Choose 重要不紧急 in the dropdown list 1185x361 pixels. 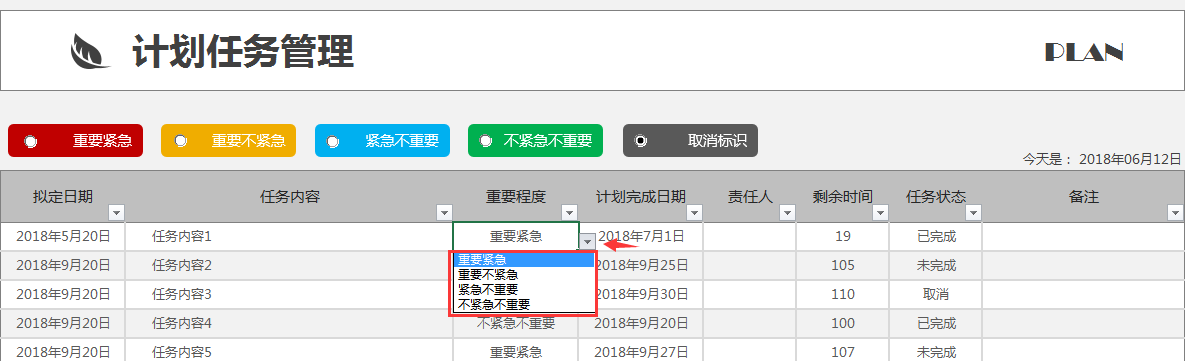[x=523, y=275]
